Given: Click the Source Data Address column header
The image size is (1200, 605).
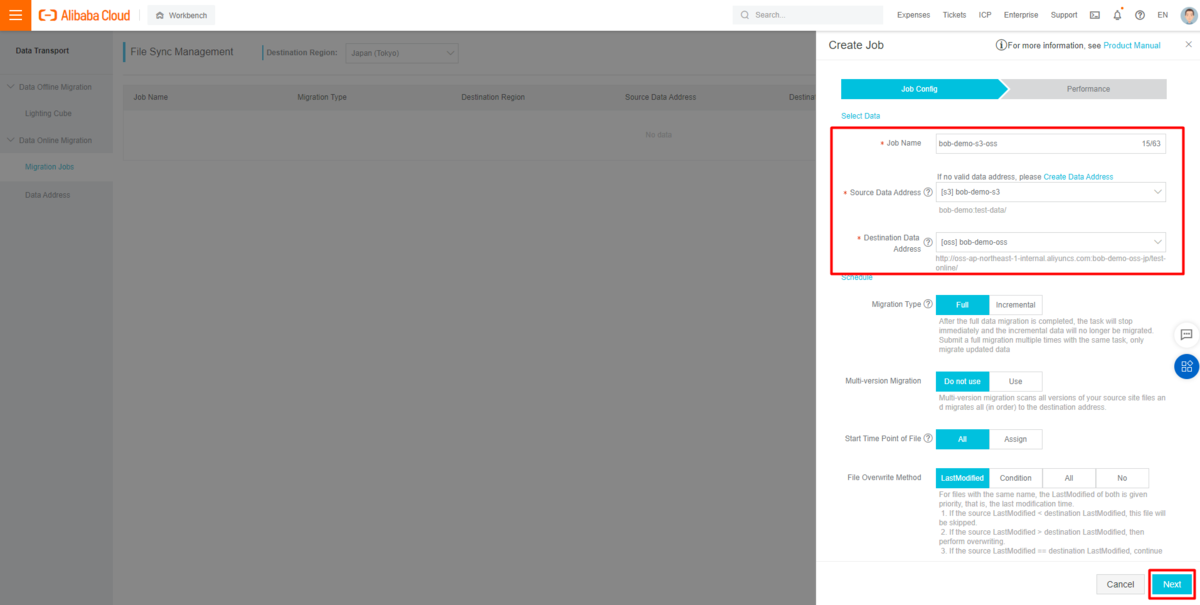Looking at the screenshot, I should (660, 97).
